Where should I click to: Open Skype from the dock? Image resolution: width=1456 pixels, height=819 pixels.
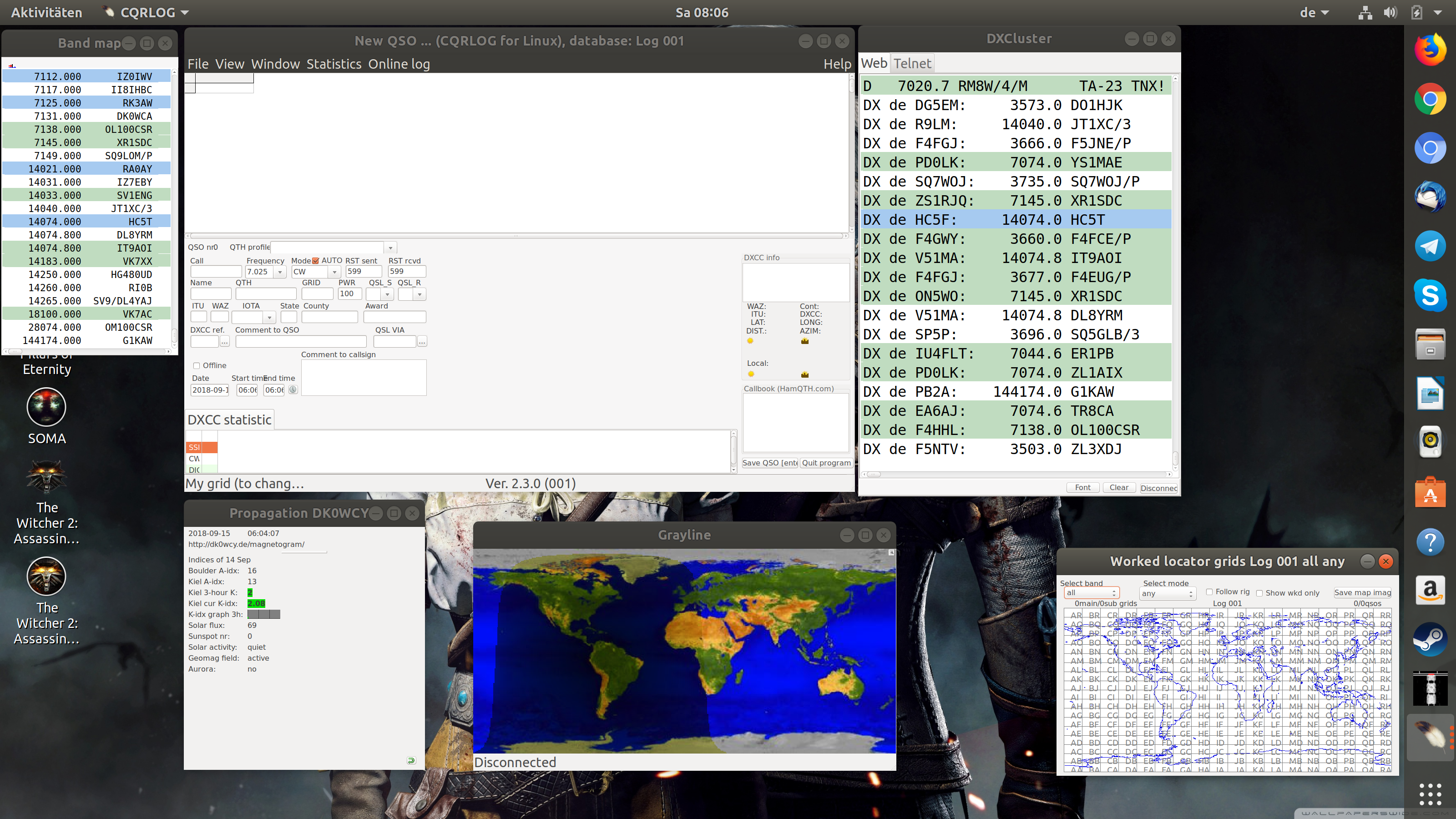pos(1430,295)
